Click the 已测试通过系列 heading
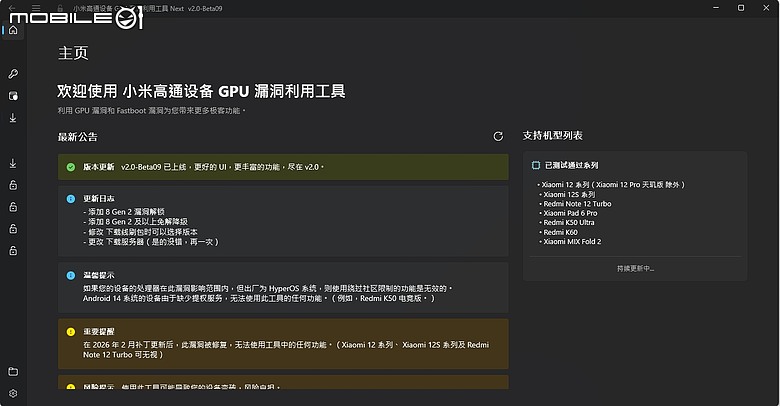 (572, 165)
